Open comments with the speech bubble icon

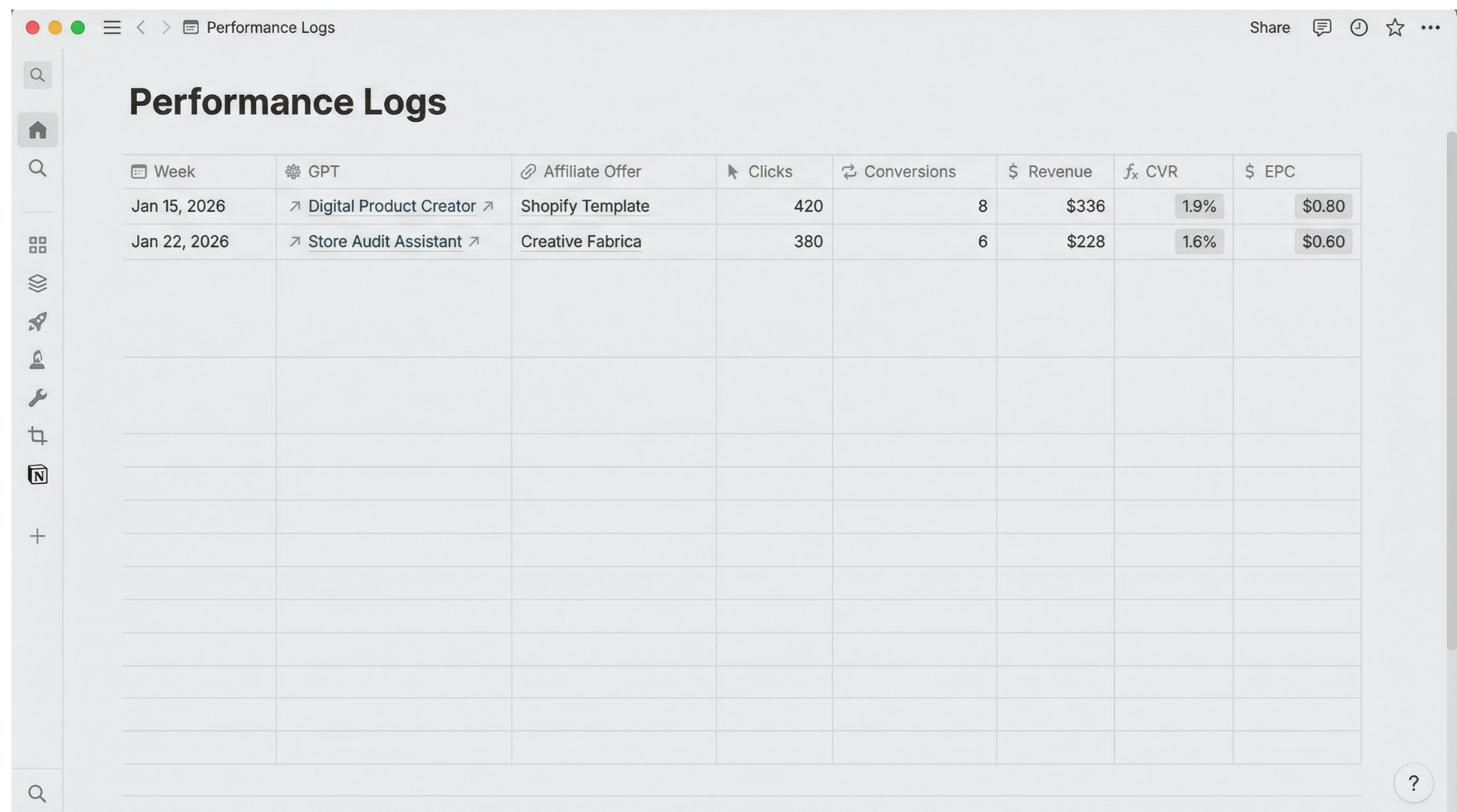pyautogui.click(x=1321, y=27)
